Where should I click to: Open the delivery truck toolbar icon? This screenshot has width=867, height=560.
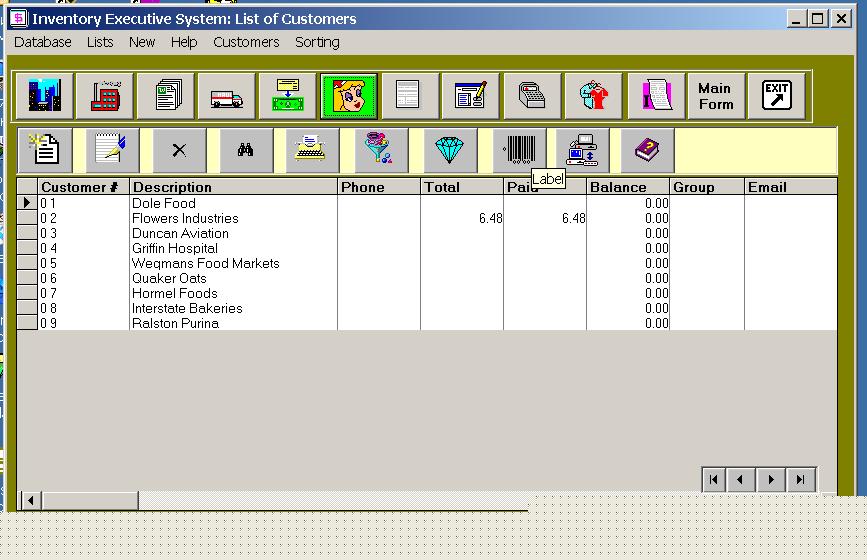[226, 96]
